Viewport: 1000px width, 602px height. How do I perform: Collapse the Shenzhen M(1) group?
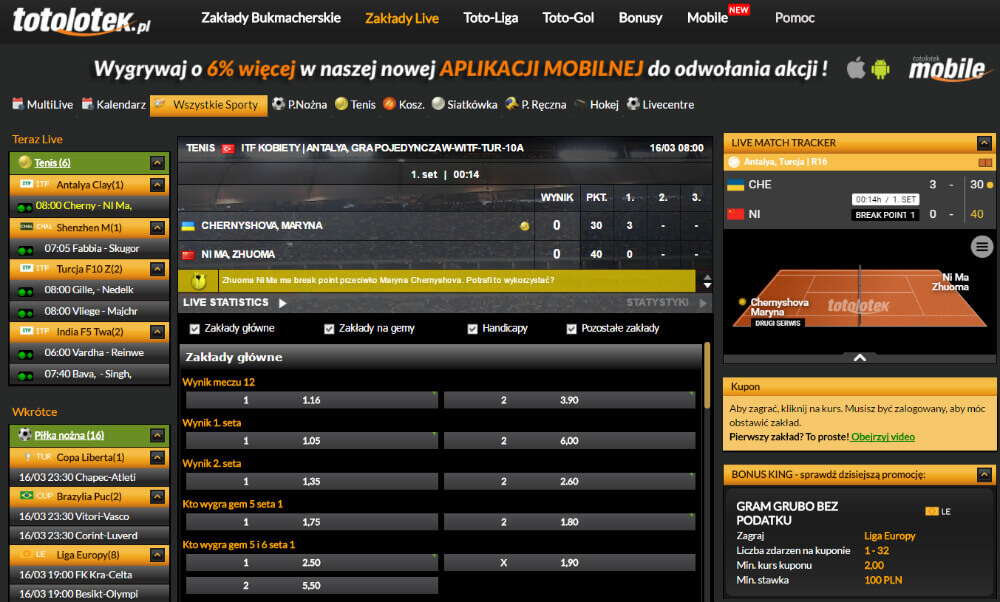tap(157, 228)
